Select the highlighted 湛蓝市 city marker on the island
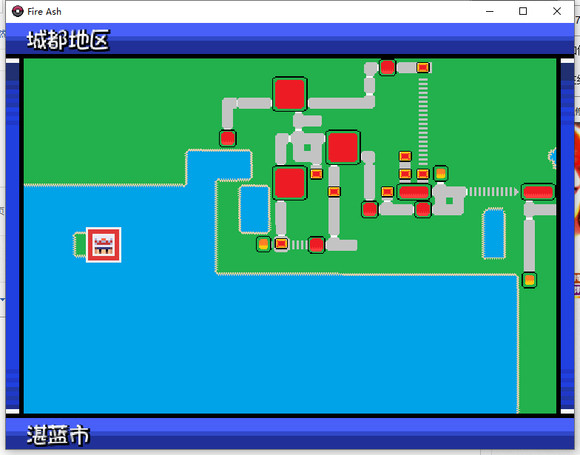 click(104, 245)
